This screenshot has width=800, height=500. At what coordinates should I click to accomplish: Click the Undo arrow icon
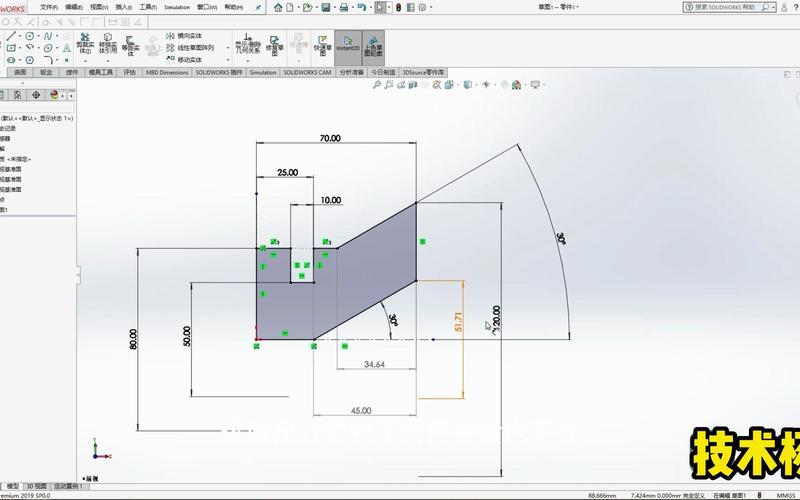point(362,7)
